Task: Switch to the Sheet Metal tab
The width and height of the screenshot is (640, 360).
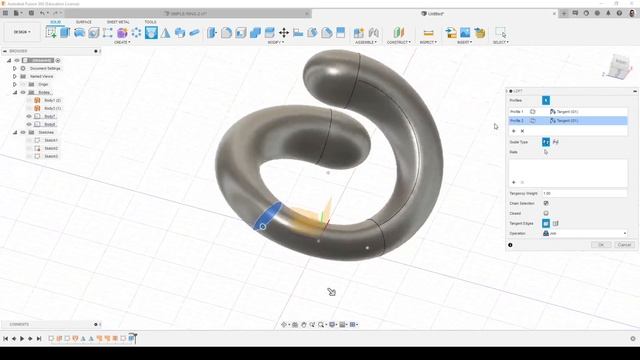Action: tap(118, 22)
